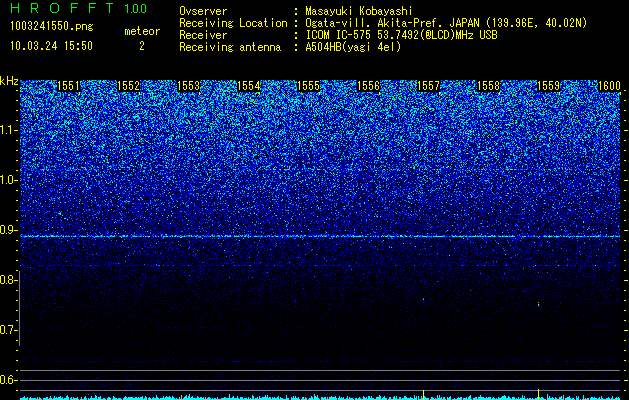Screen dimensions: 629x400
Task: Click the 1.0 frequency axis label
Action: pos(7,180)
